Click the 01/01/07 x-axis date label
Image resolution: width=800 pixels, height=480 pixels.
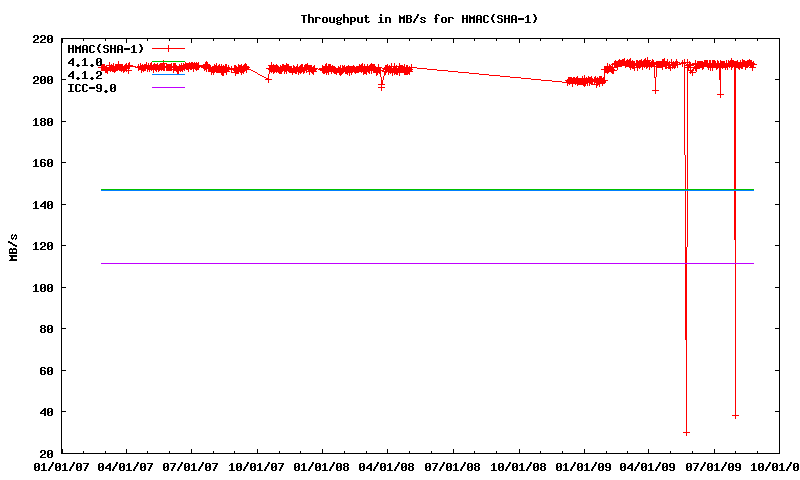pos(61,466)
